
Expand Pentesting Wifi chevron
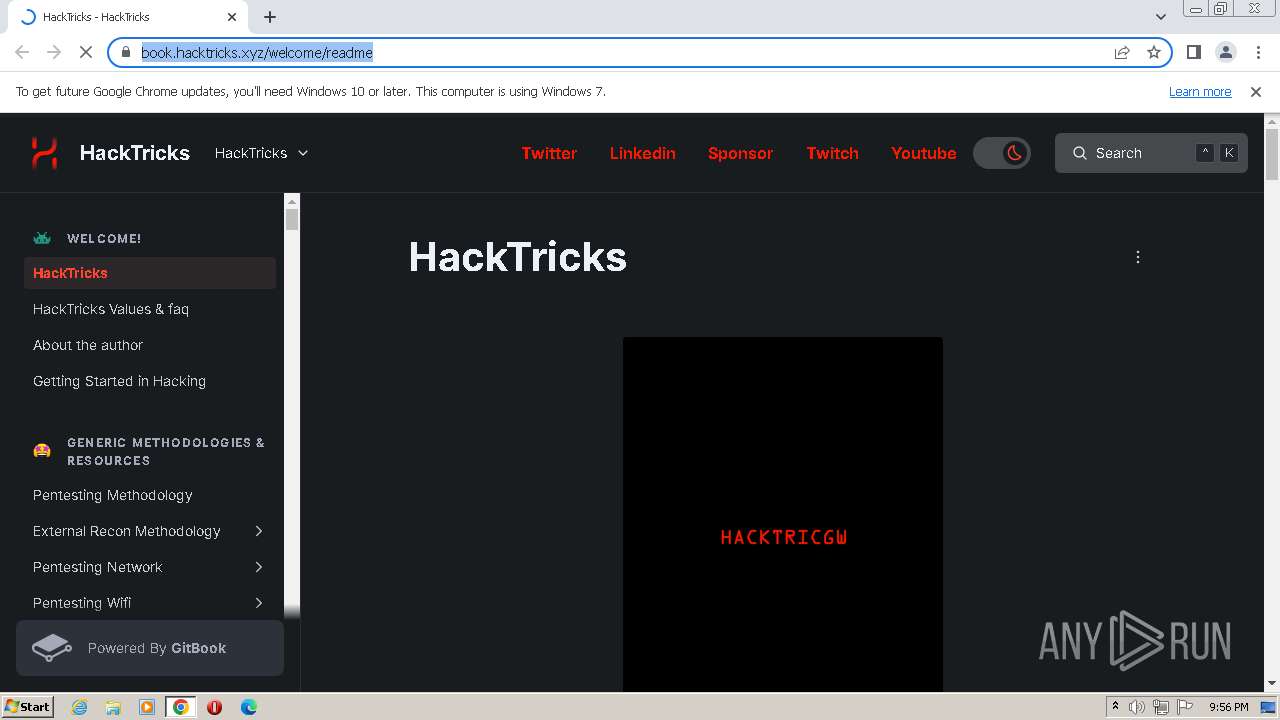click(x=259, y=603)
